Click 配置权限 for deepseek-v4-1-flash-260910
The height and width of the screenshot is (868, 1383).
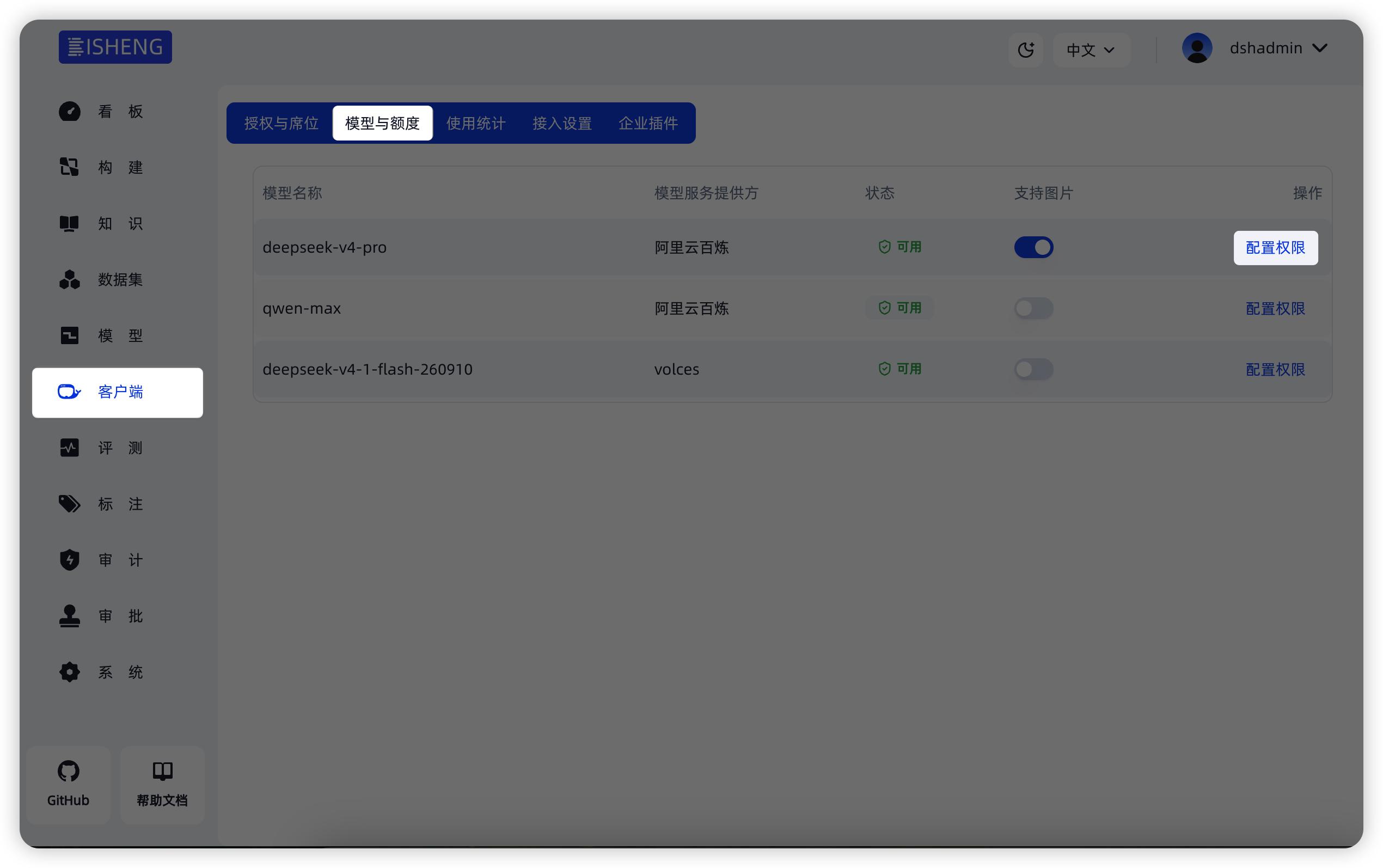tap(1276, 370)
